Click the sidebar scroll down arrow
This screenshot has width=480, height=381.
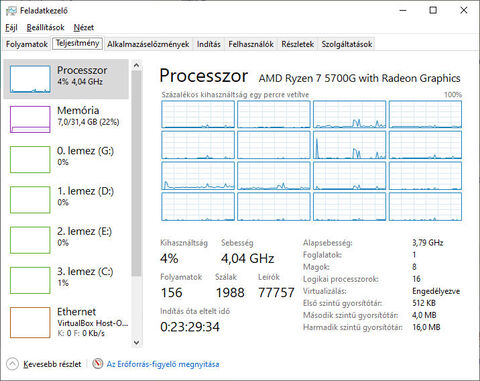click(136, 342)
